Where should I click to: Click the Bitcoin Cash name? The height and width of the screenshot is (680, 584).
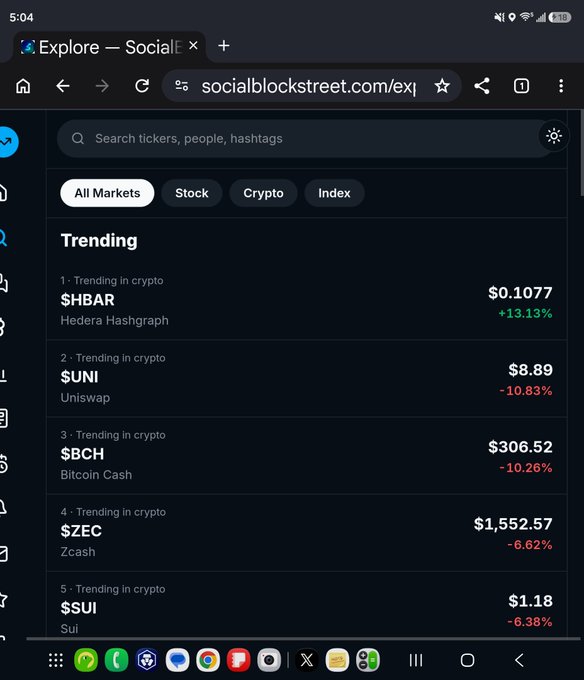[96, 475]
